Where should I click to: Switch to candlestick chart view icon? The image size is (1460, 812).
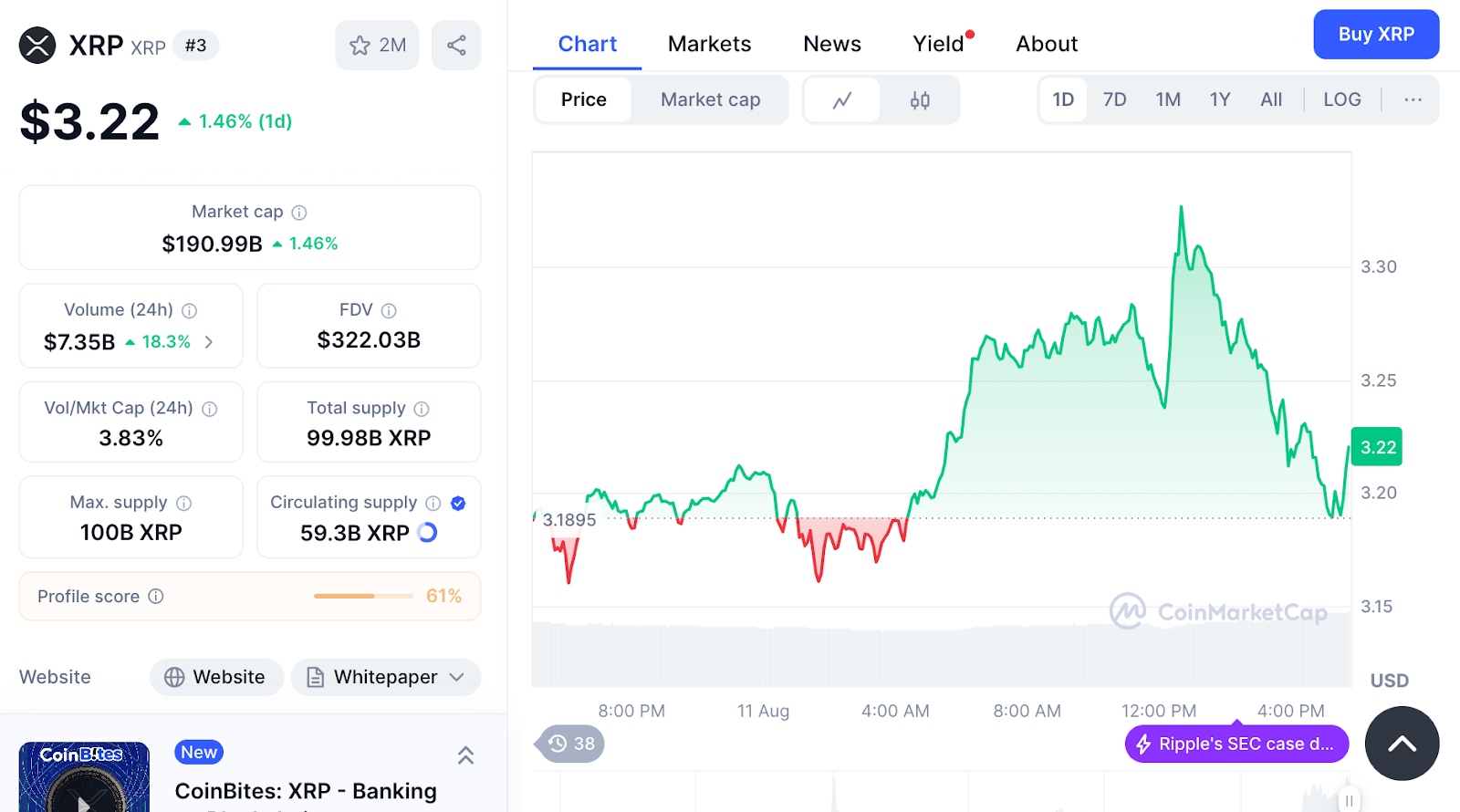(920, 100)
